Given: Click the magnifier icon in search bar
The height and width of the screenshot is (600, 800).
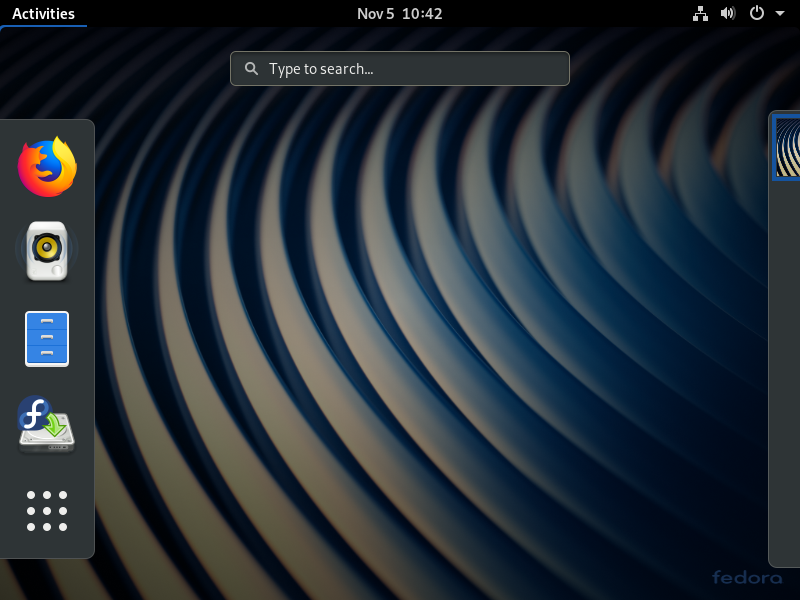Looking at the screenshot, I should [x=252, y=69].
